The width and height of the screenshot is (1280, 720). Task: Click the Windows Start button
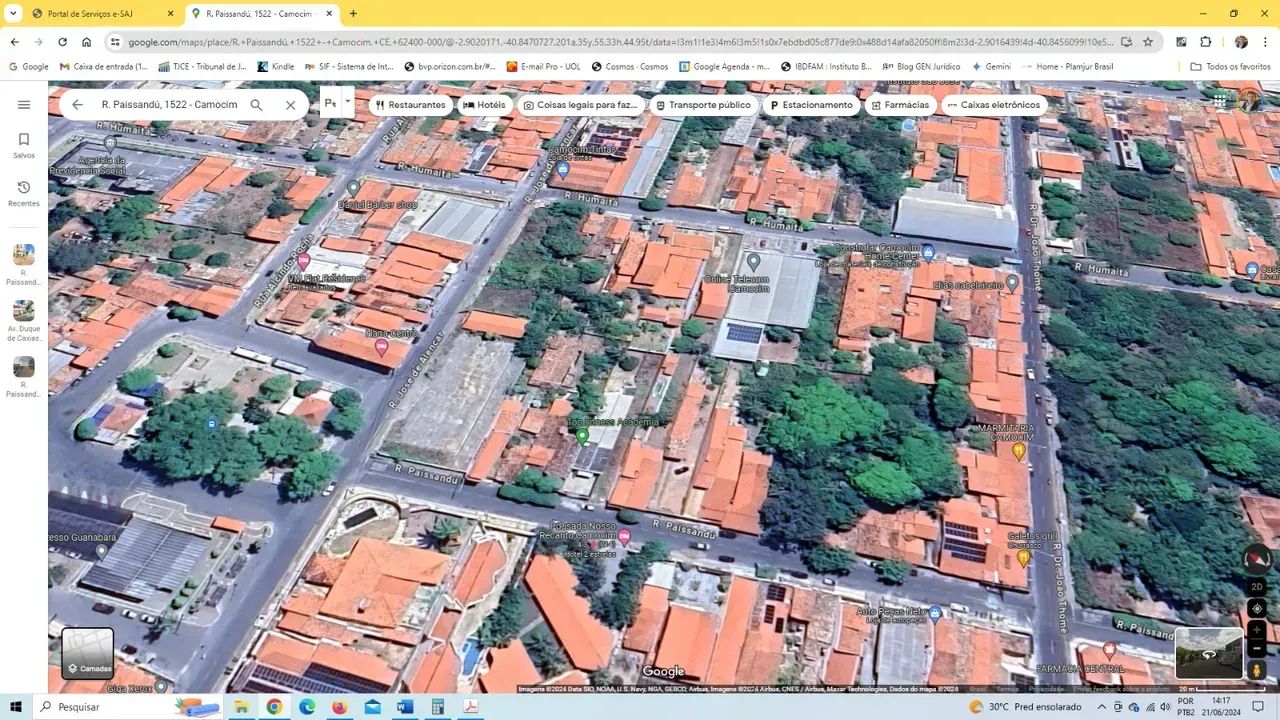coord(16,706)
